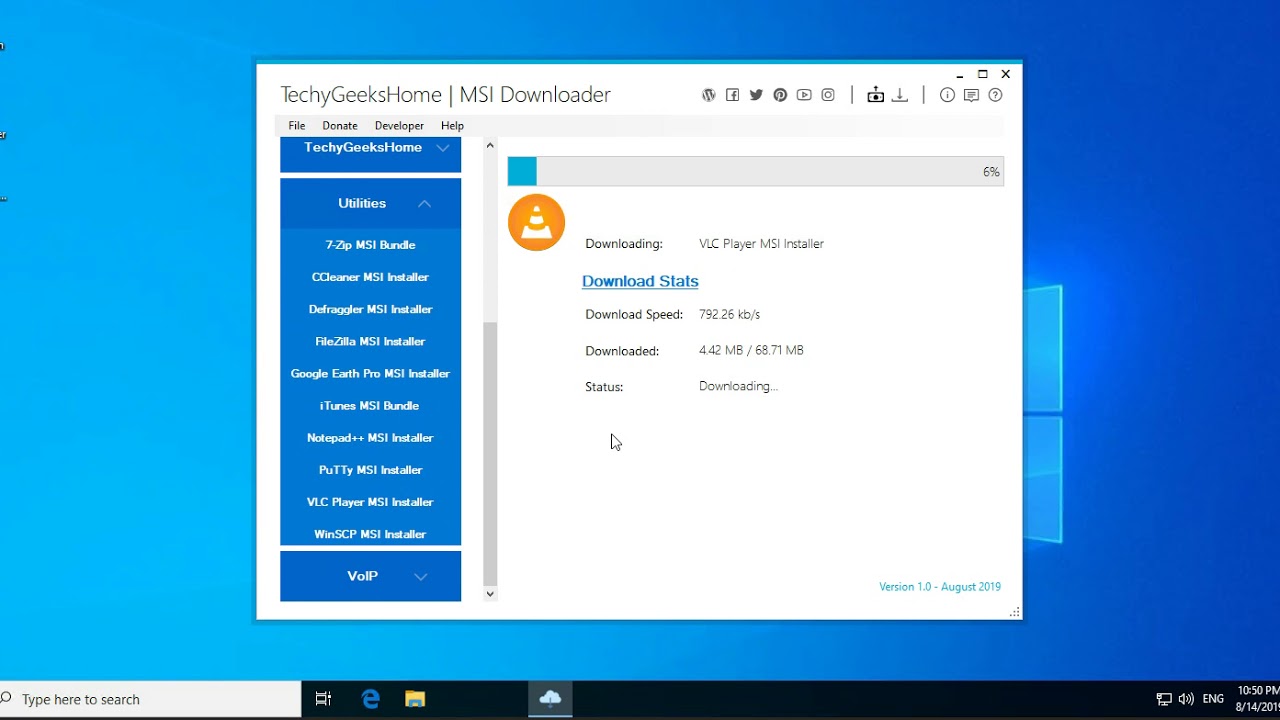Click the Twitter social icon
The width and height of the screenshot is (1280, 720).
(756, 94)
